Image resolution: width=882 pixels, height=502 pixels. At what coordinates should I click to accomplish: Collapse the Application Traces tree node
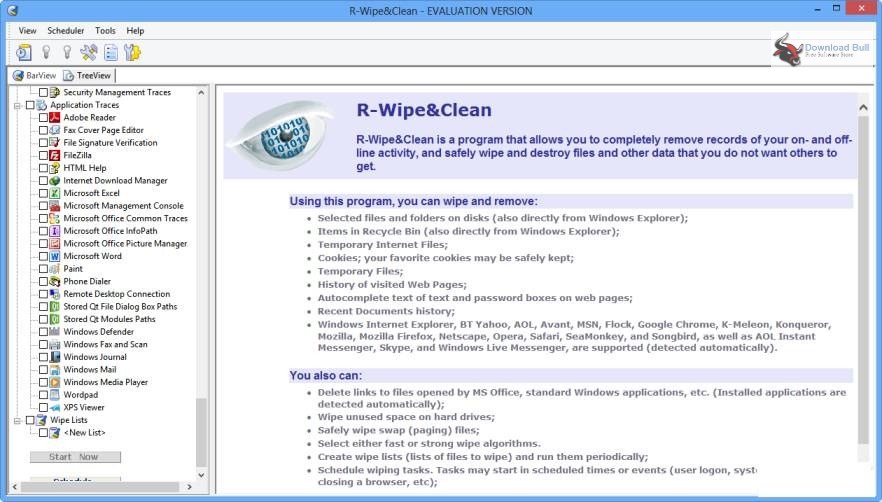click(x=17, y=105)
